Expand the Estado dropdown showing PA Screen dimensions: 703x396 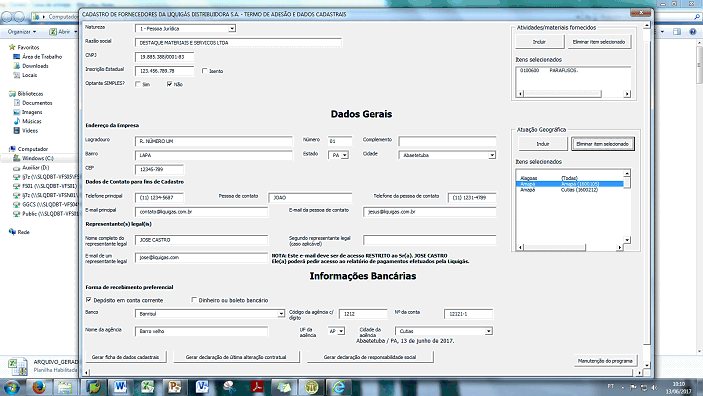pos(344,155)
